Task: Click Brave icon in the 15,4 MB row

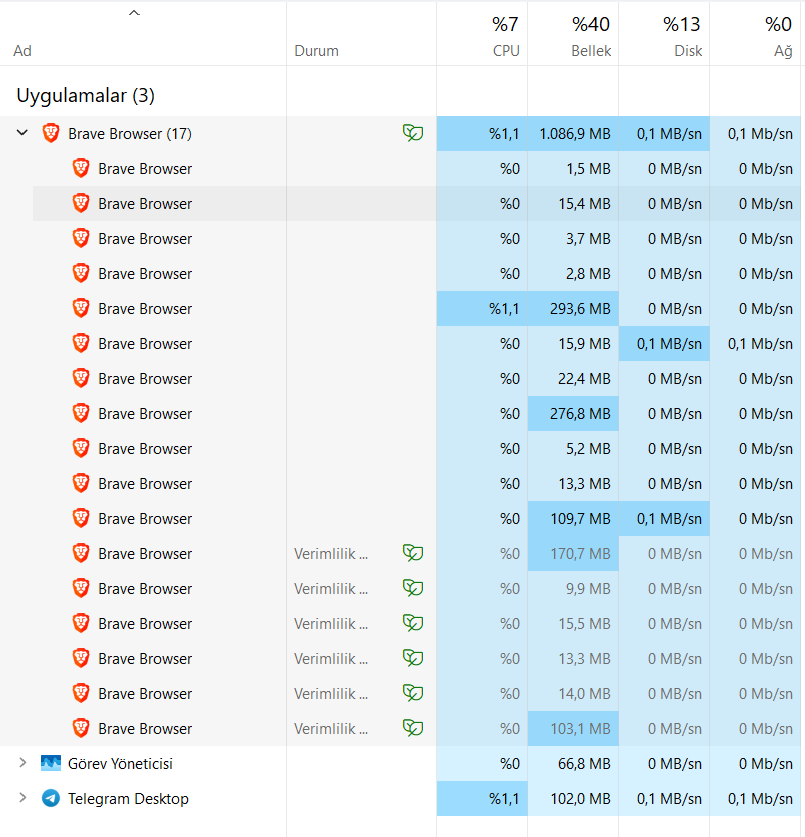Action: pyautogui.click(x=81, y=203)
